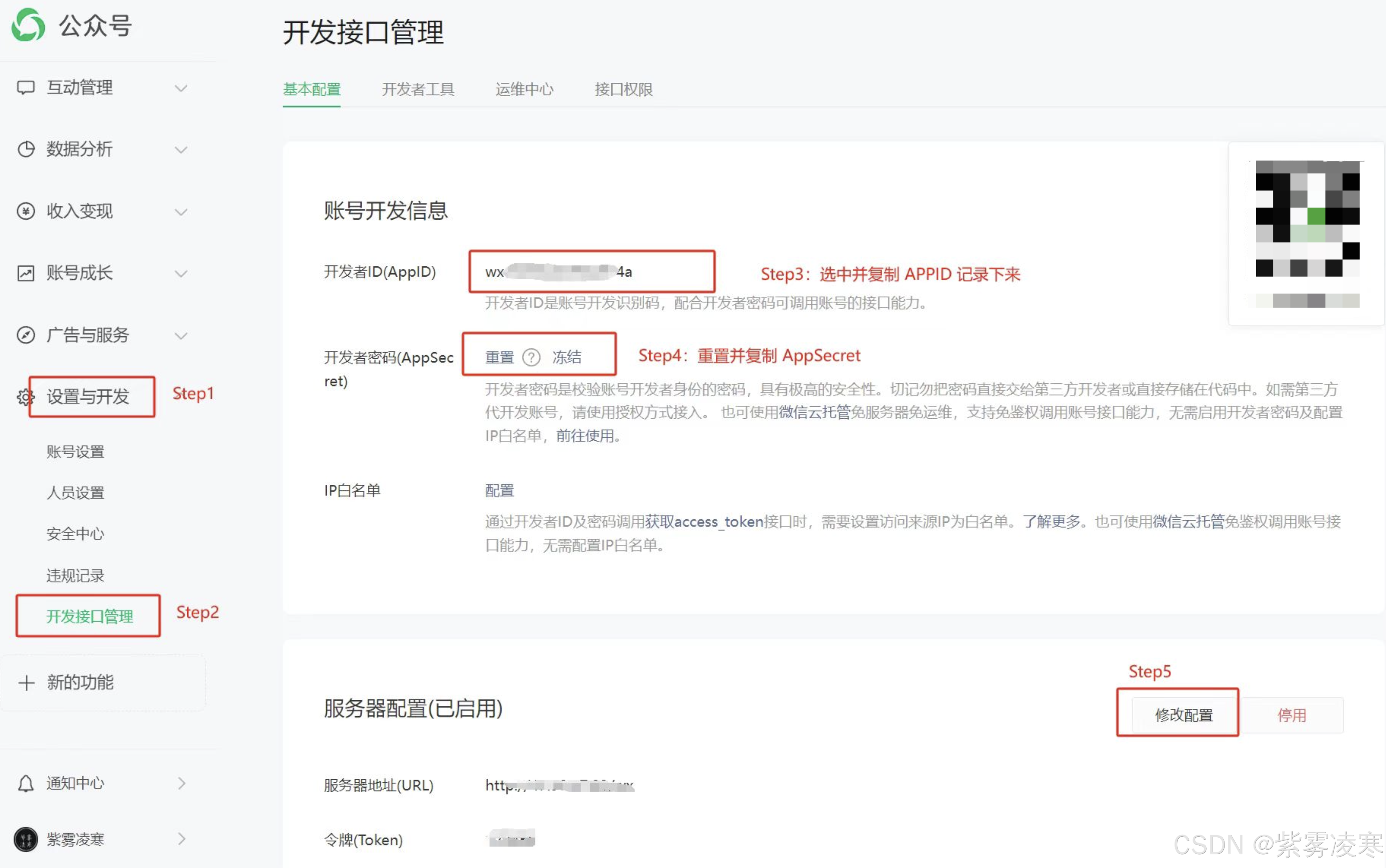Click the 互动管理 chat bubble icon
The image size is (1386, 868).
click(x=26, y=87)
